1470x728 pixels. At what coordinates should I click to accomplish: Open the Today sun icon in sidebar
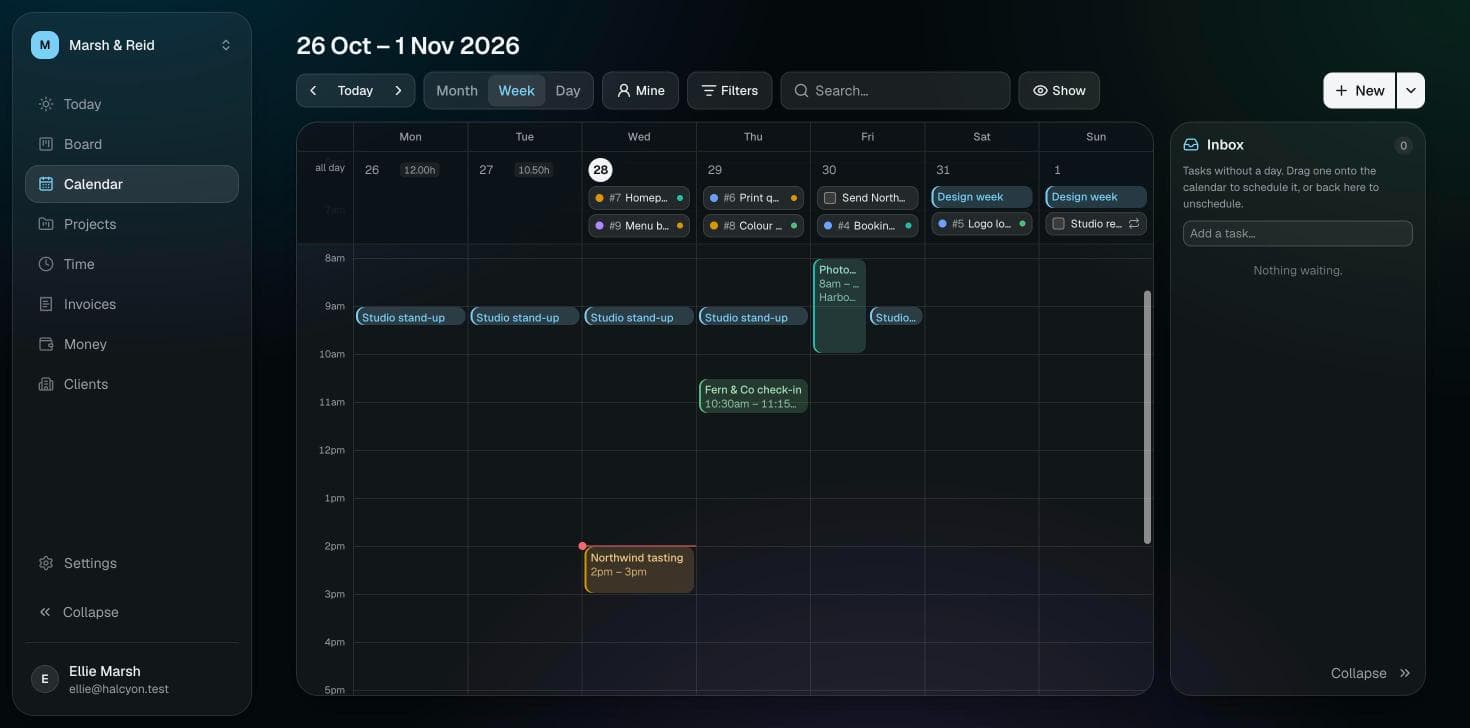pos(45,104)
